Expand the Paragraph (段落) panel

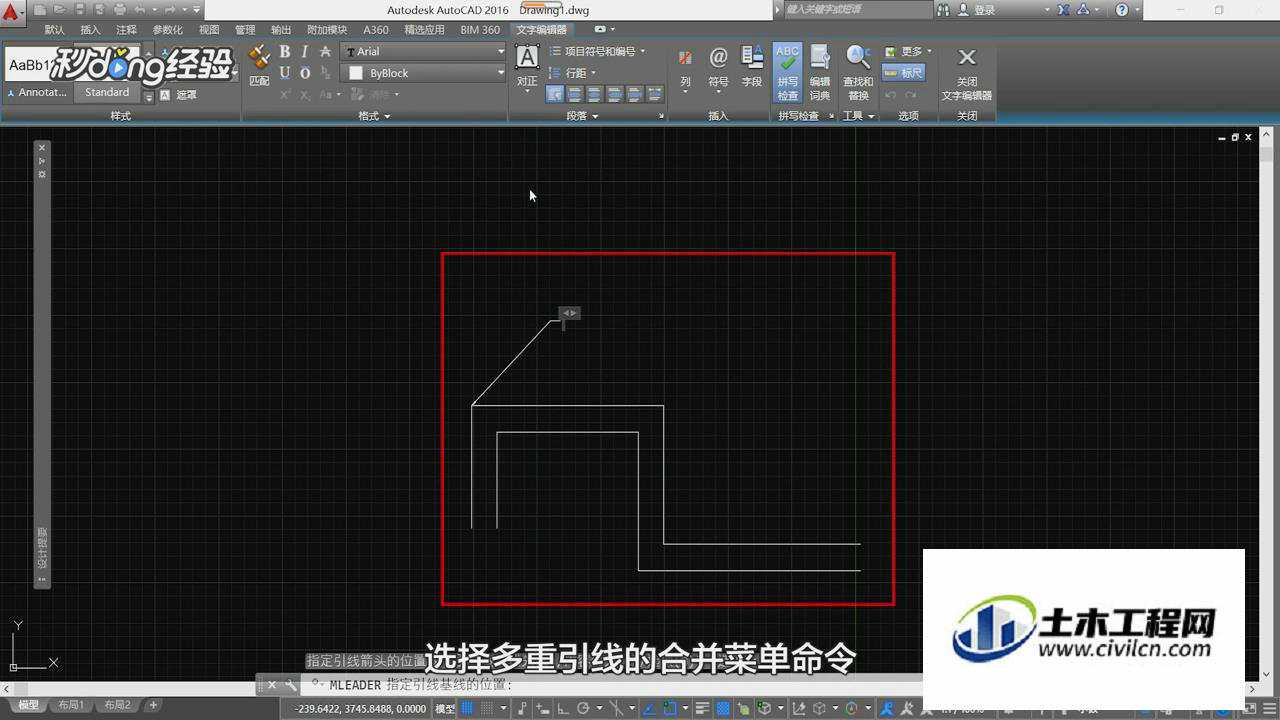click(582, 116)
